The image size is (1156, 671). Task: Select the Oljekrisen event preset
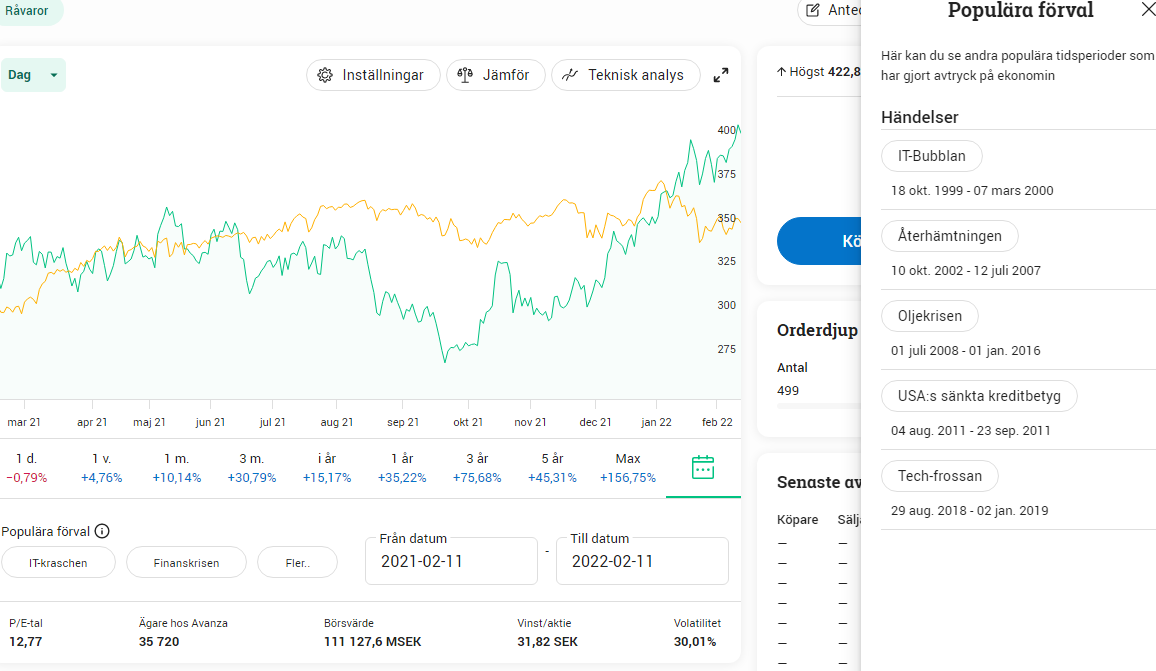930,316
